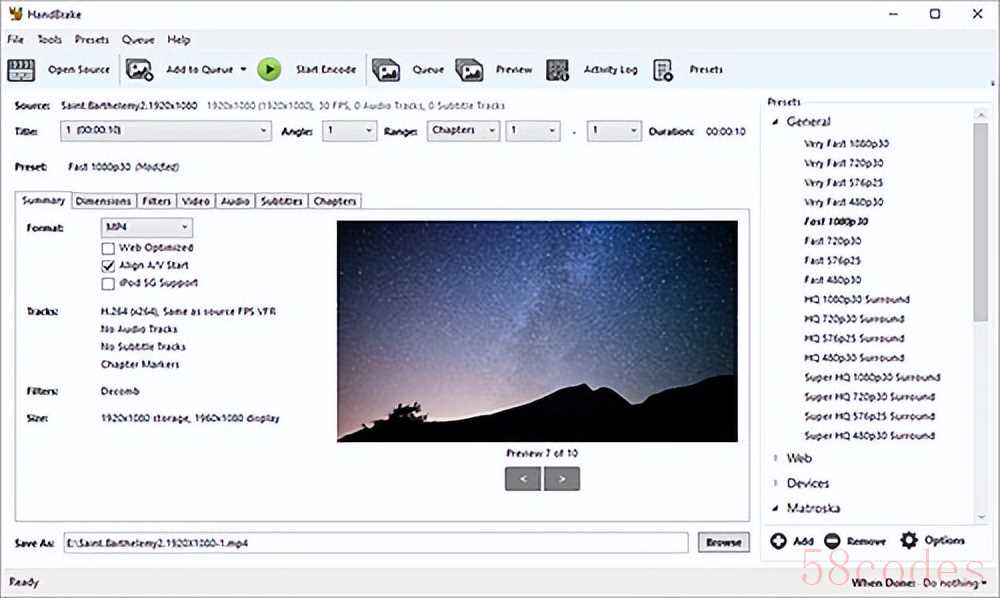Viewport: 1000px width, 598px height.
Task: Open the Range Chapters dropdown
Action: click(463, 131)
